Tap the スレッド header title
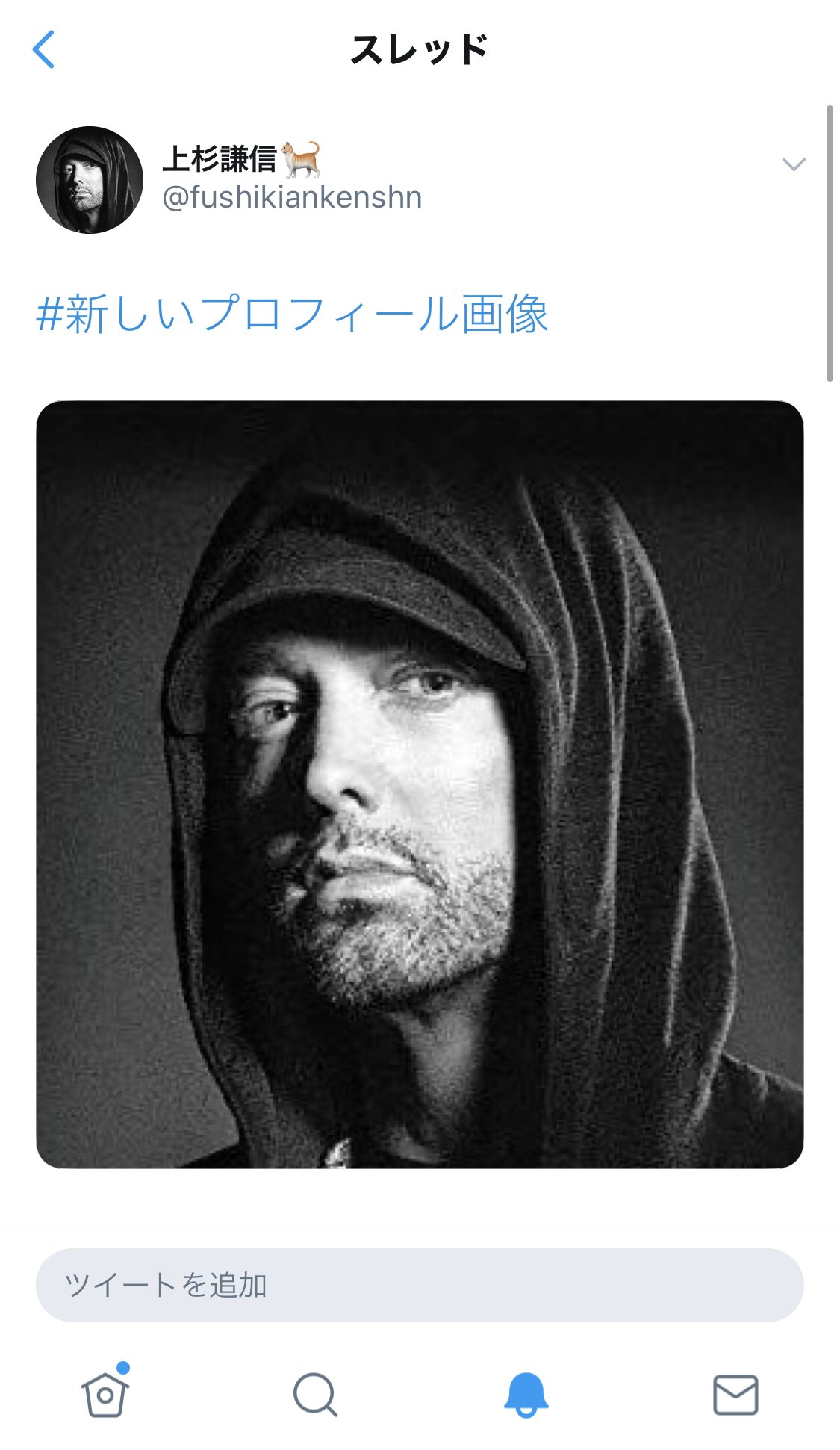The height and width of the screenshot is (1450, 840). click(x=420, y=49)
